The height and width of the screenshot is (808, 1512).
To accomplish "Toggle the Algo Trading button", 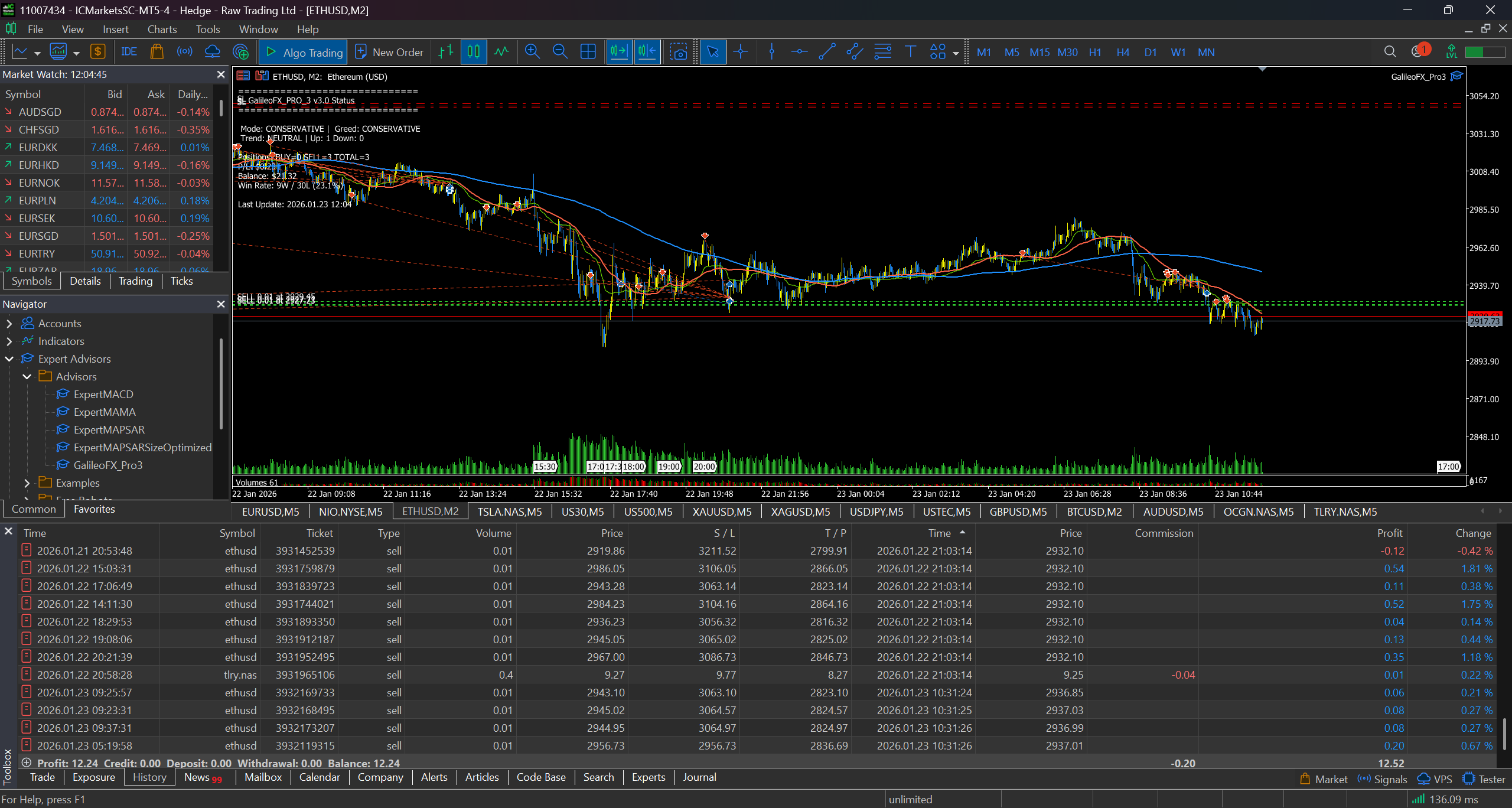I will pyautogui.click(x=304, y=52).
